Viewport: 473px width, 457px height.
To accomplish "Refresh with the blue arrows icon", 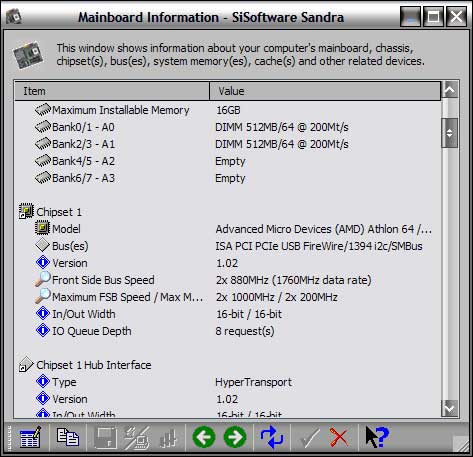I will (272, 437).
